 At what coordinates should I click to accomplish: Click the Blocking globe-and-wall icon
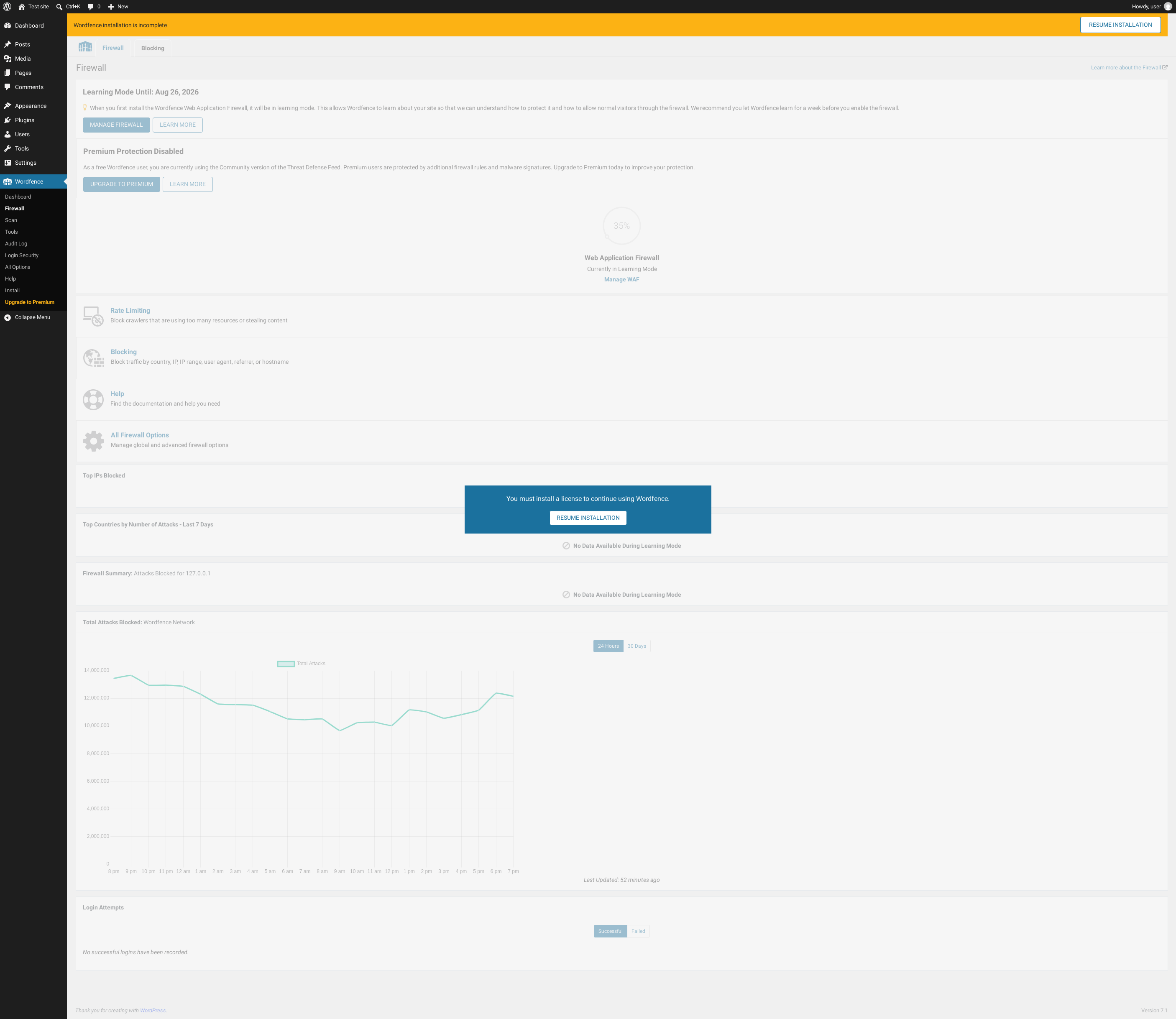click(x=93, y=358)
